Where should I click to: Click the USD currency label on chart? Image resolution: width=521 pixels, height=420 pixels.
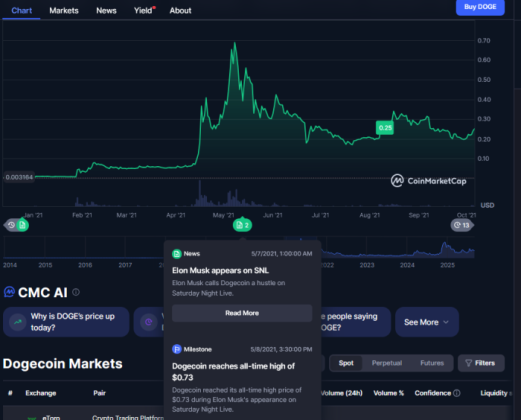click(487, 205)
